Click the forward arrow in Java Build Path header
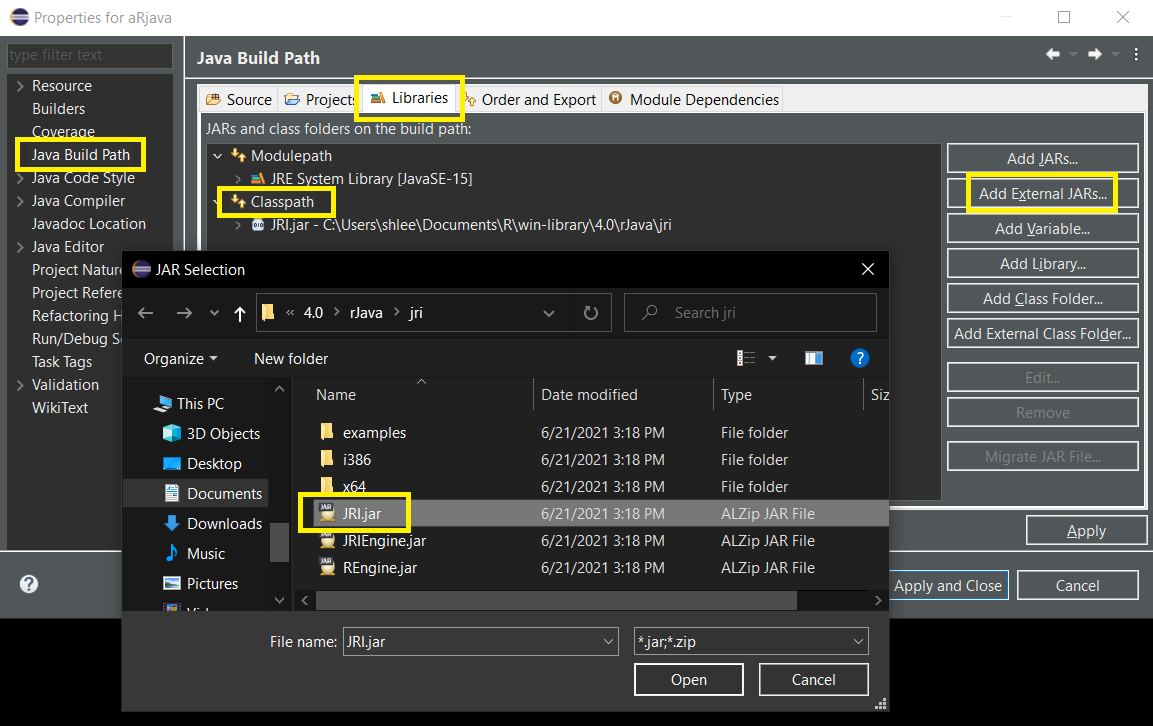This screenshot has height=726, width=1153. click(x=1095, y=54)
